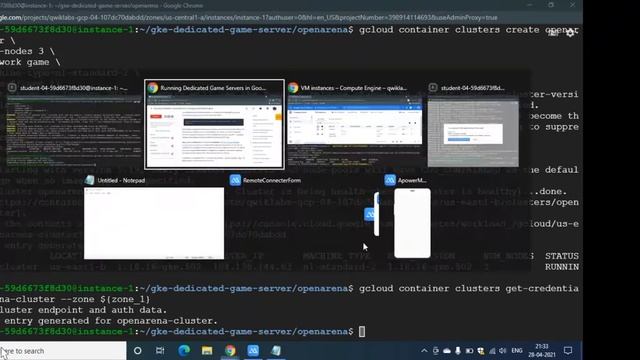Switch to Running Dedicated Game Servers Chrome window
Image resolution: width=640 pixels, height=360 pixels.
[215, 124]
